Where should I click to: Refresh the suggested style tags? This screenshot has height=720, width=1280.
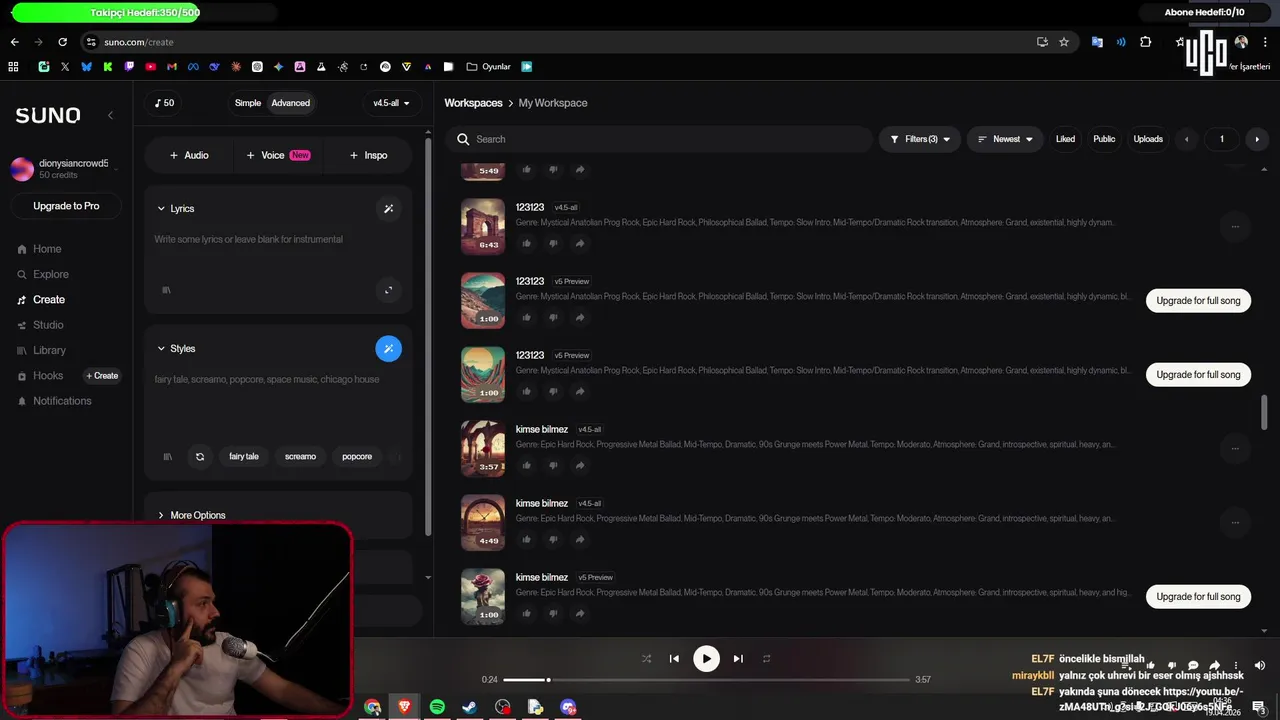200,457
